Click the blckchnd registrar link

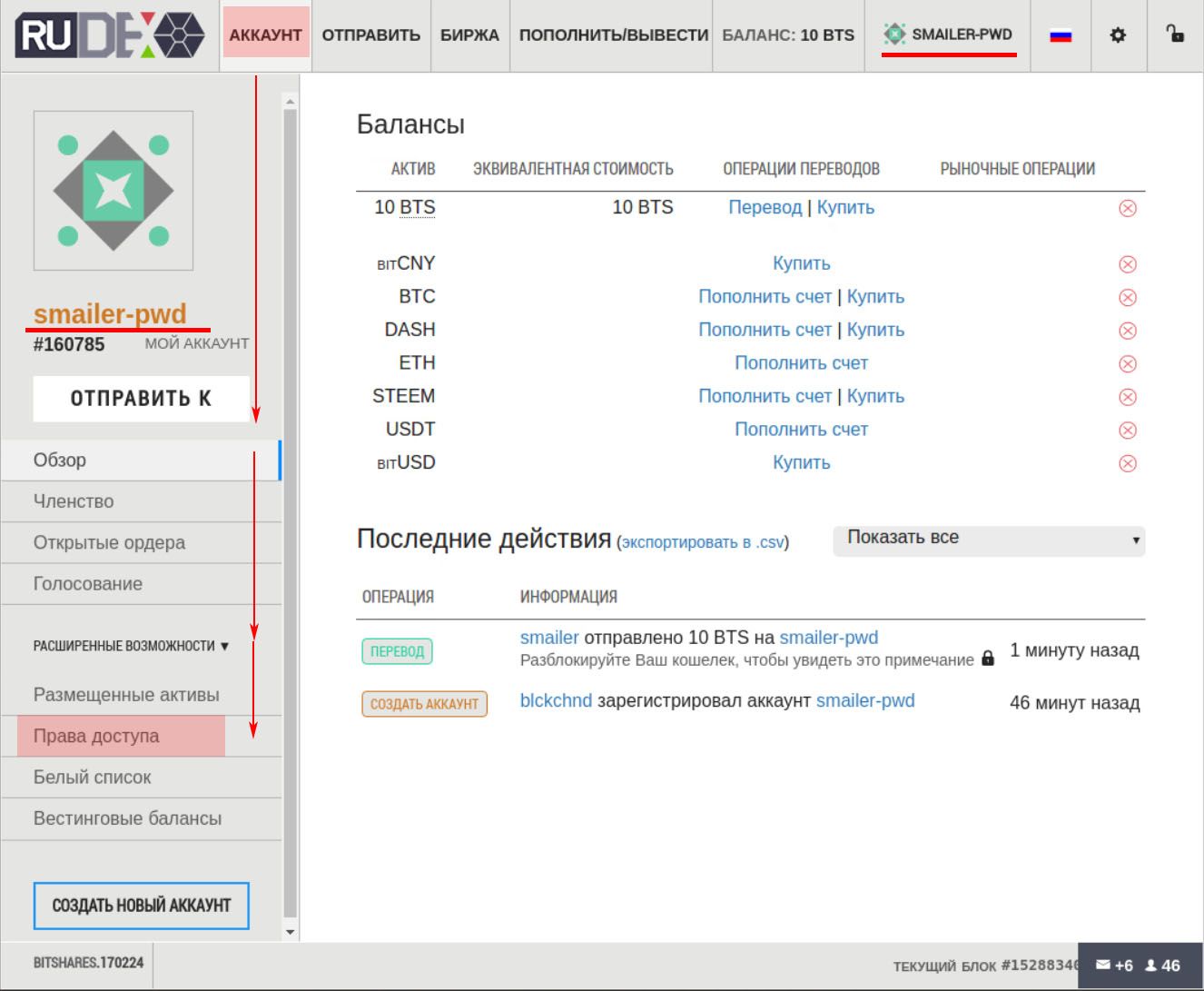[556, 700]
